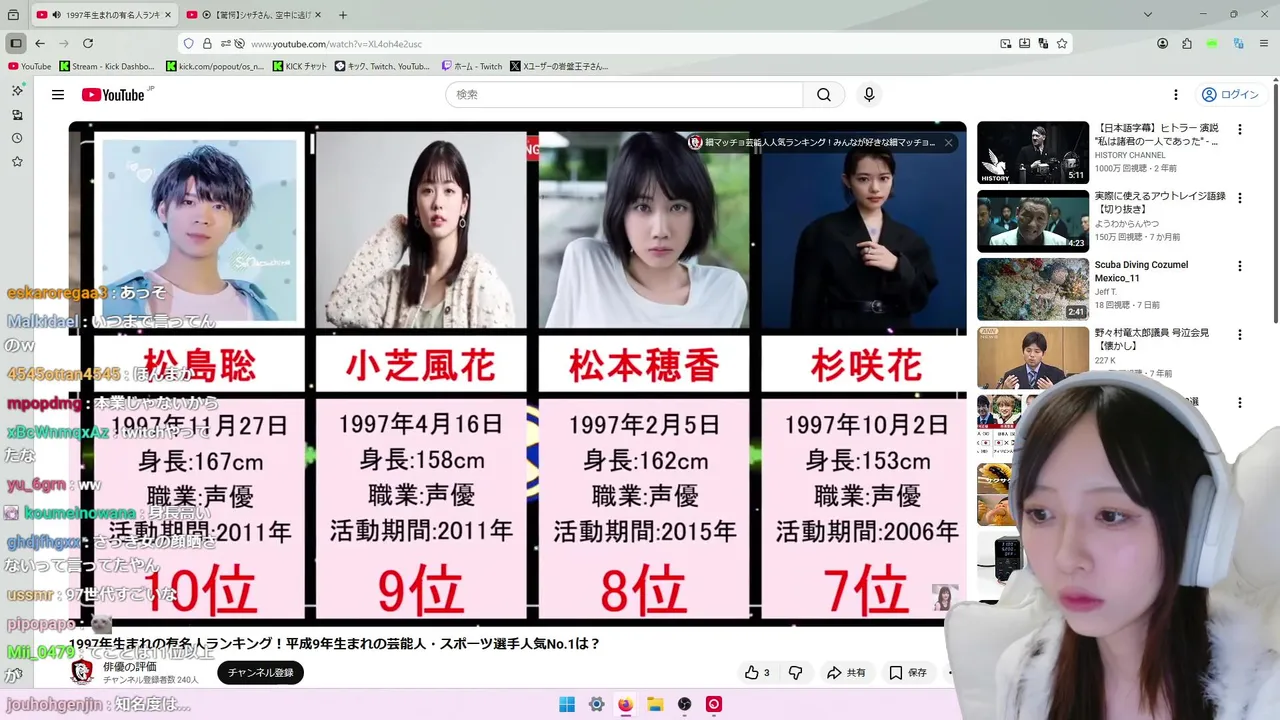Go back with the browser back arrow
1280x720 pixels.
click(x=40, y=43)
